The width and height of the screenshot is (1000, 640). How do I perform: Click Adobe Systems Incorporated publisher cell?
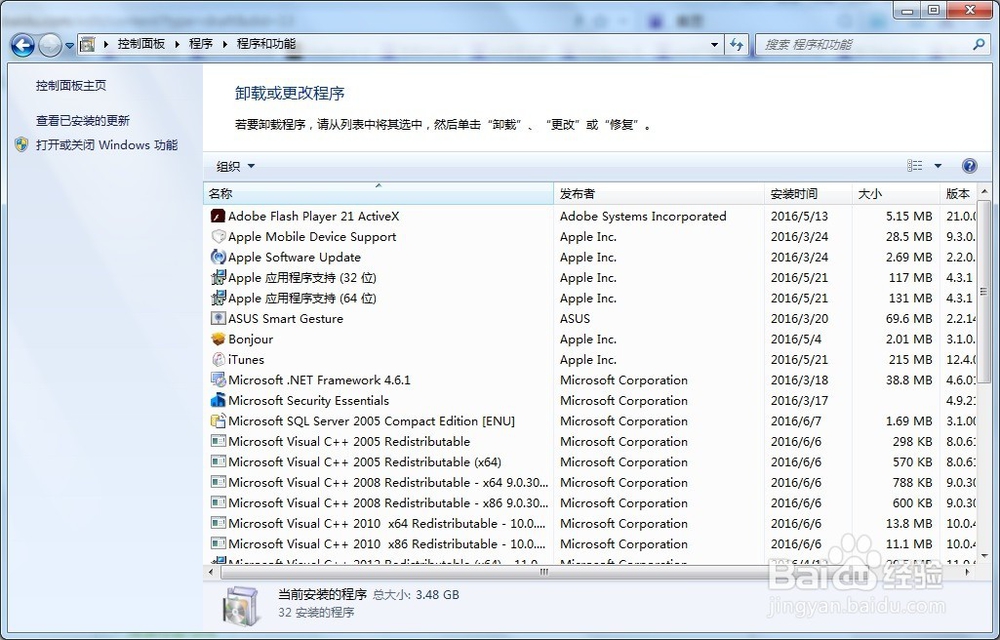click(643, 216)
